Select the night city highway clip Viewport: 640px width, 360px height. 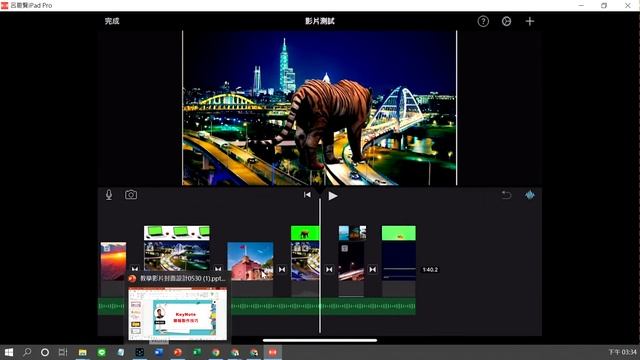(x=177, y=256)
